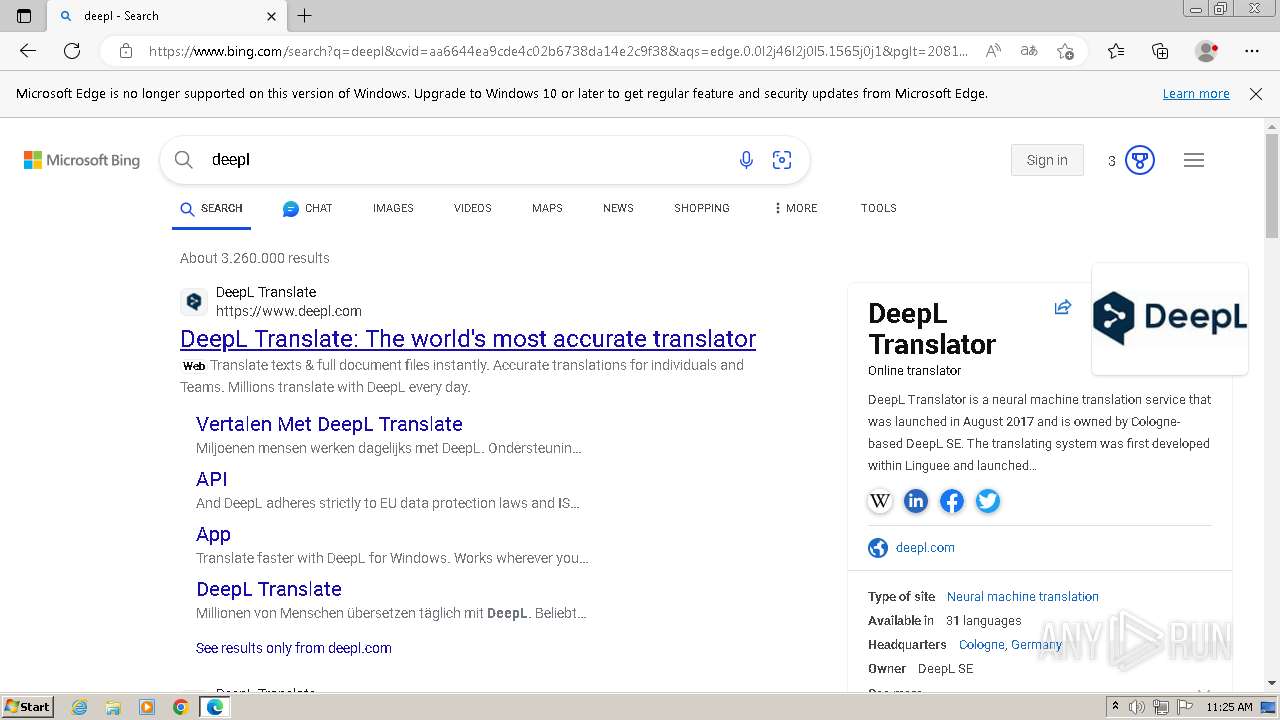This screenshot has height=720, width=1280.
Task: Switch to the CHAT tab
Action: tap(307, 209)
